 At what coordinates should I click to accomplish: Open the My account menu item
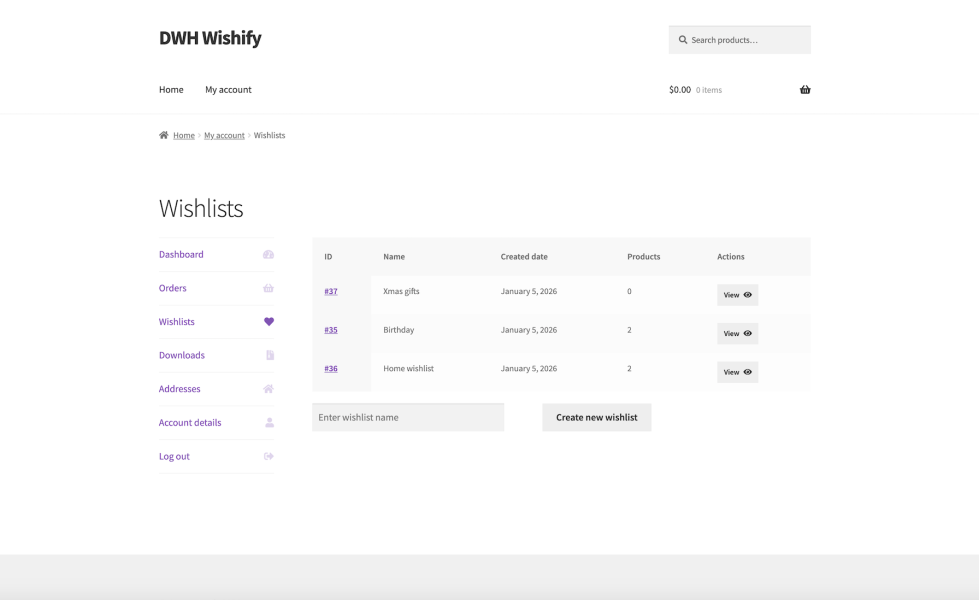click(228, 90)
